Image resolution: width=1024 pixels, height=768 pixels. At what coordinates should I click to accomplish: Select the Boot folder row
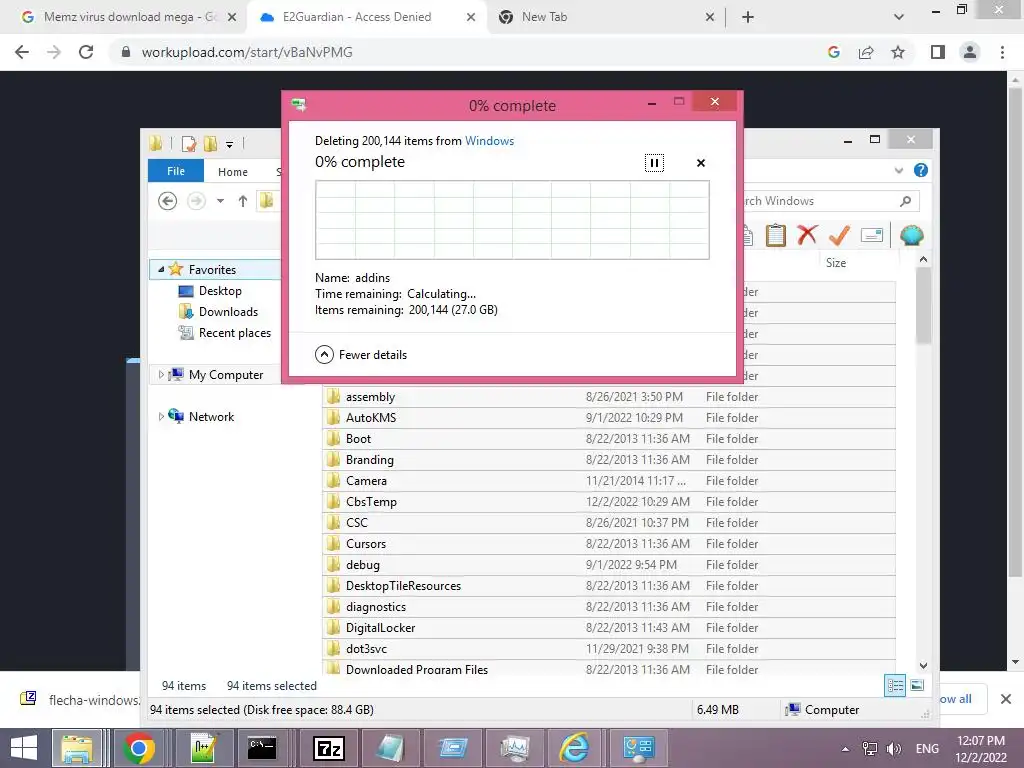click(x=609, y=438)
